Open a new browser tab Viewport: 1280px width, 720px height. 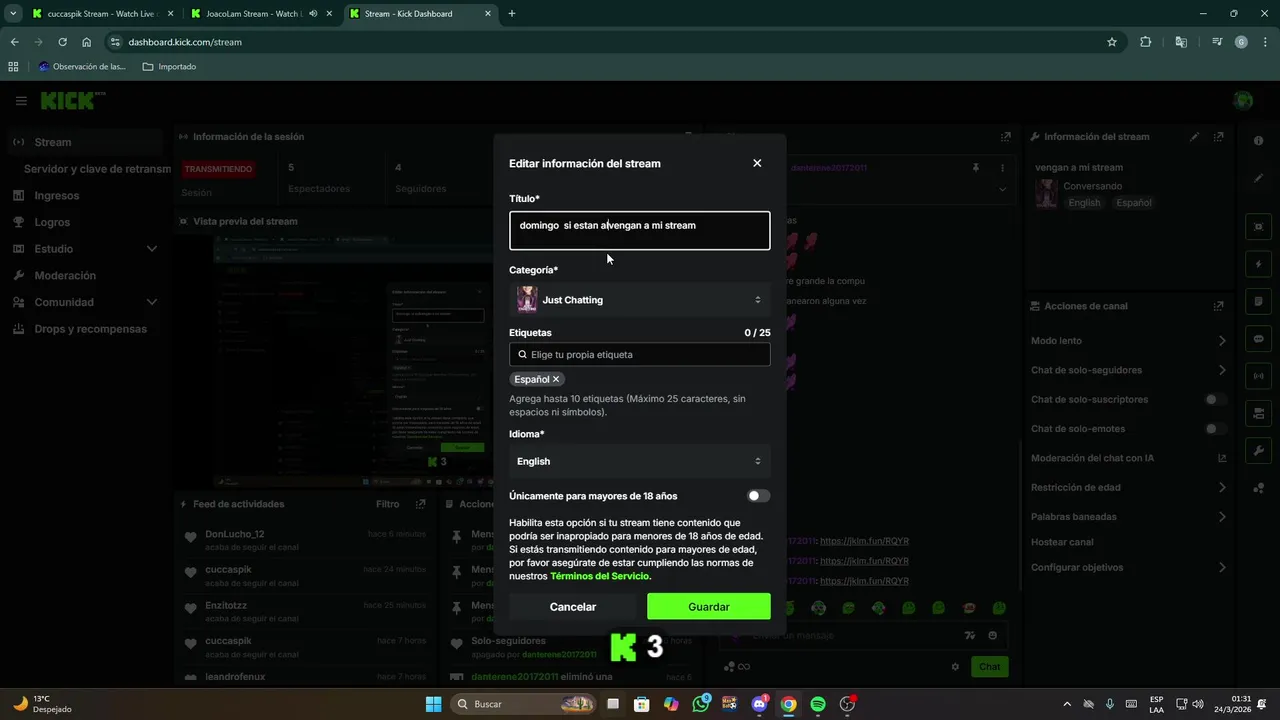click(x=512, y=14)
